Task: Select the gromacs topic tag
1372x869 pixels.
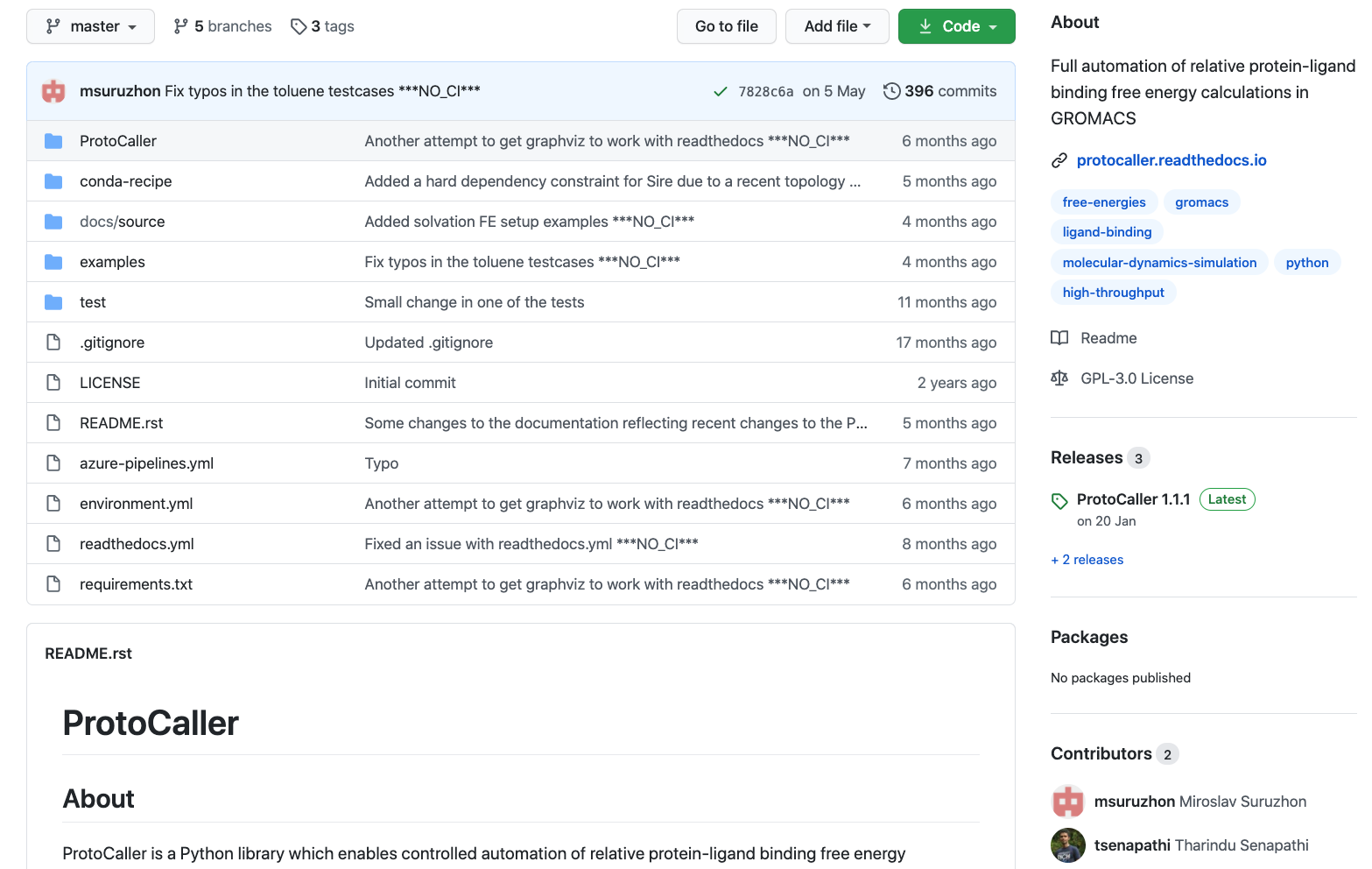Action: (1201, 202)
